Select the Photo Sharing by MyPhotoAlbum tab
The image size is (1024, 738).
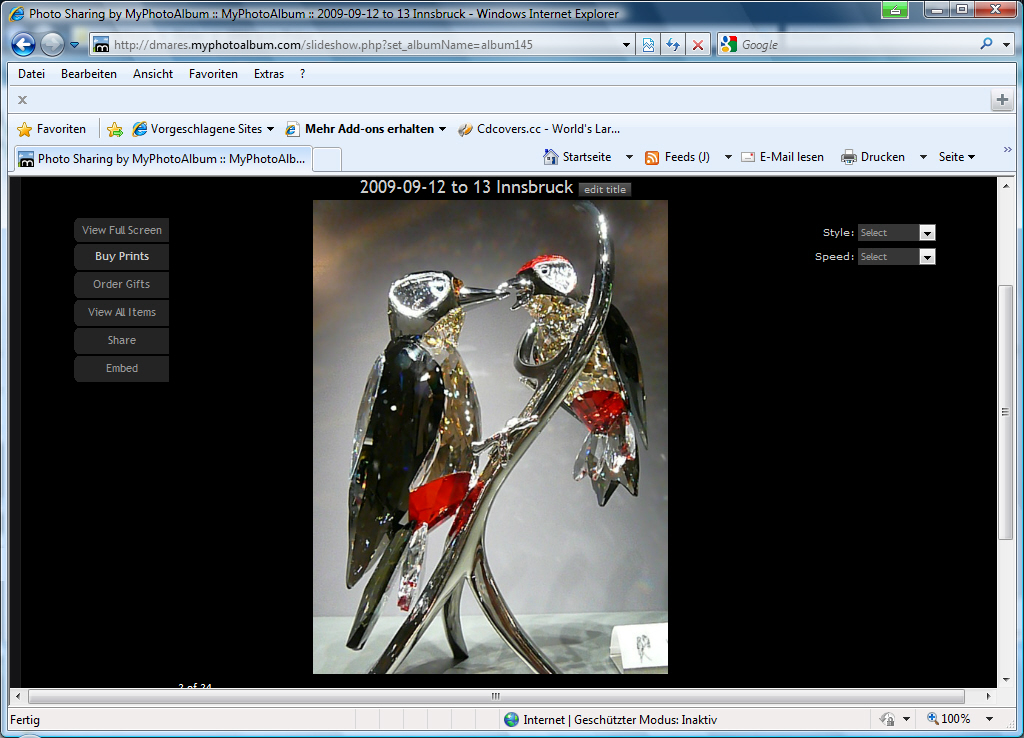pos(163,159)
